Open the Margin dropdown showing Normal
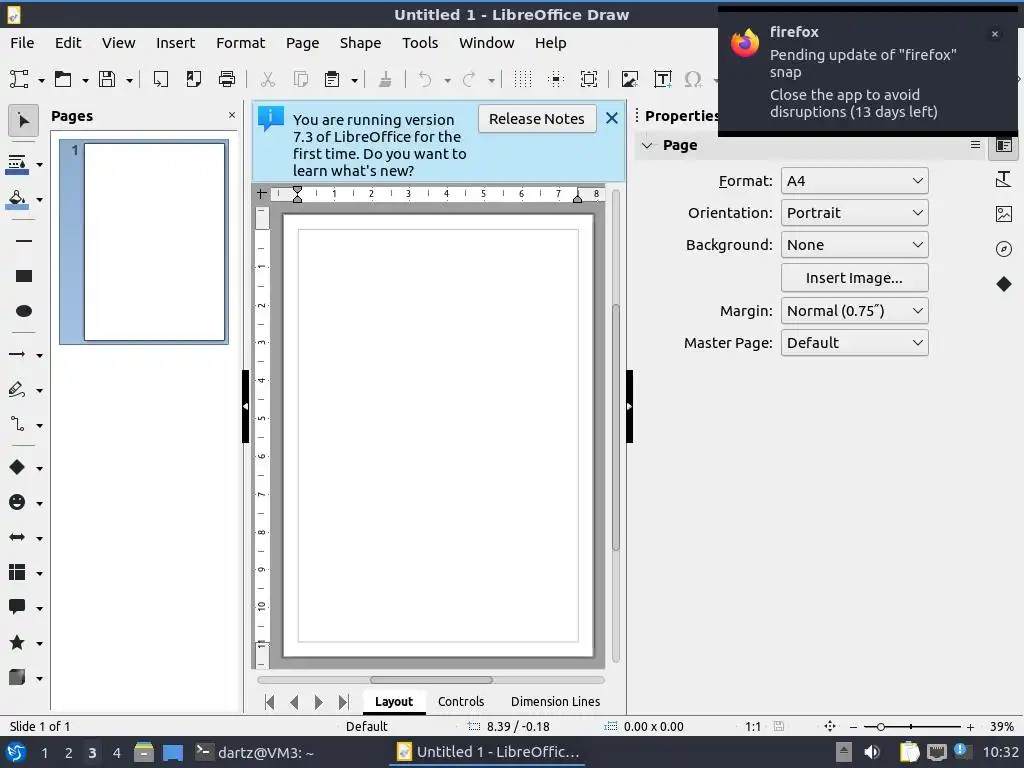This screenshot has height=768, width=1024. tap(854, 311)
